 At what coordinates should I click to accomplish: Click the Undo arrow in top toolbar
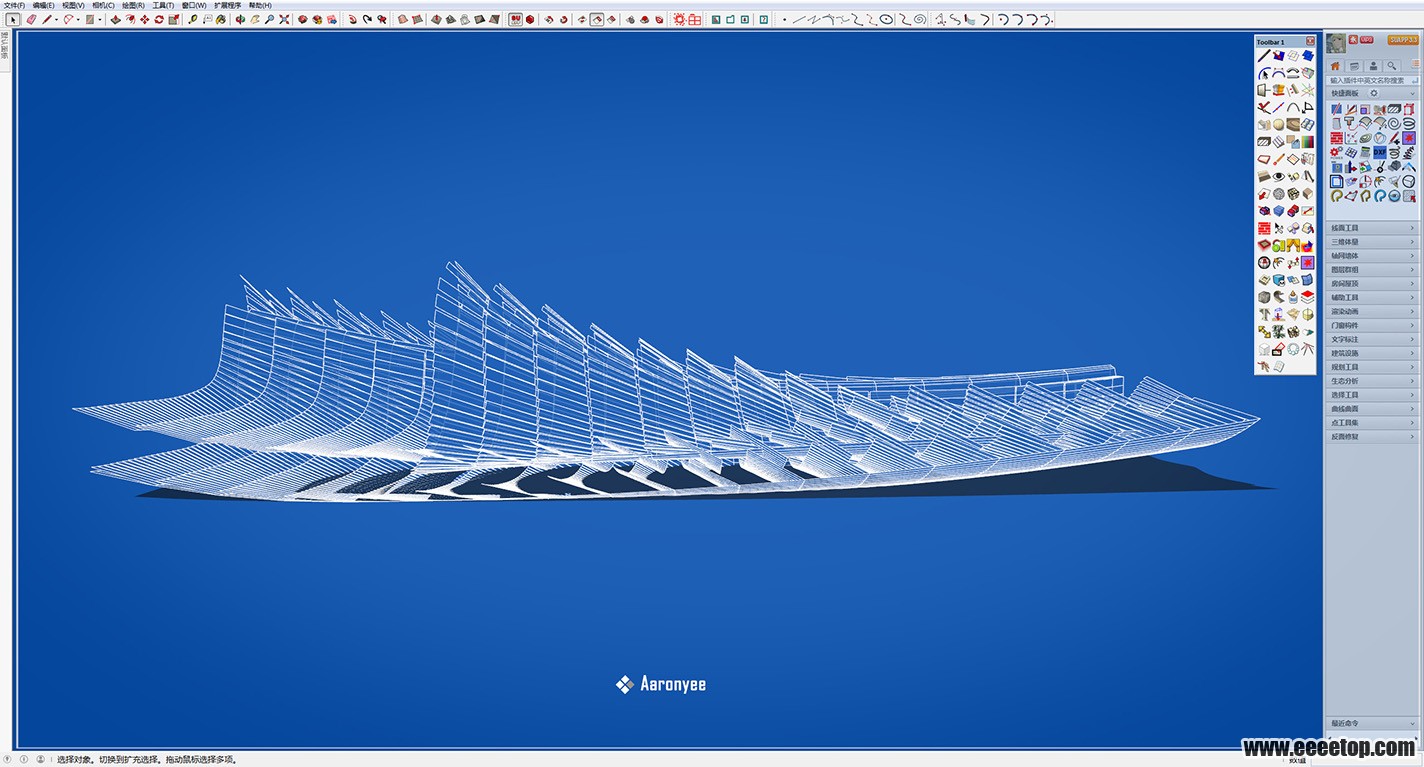tap(352, 19)
